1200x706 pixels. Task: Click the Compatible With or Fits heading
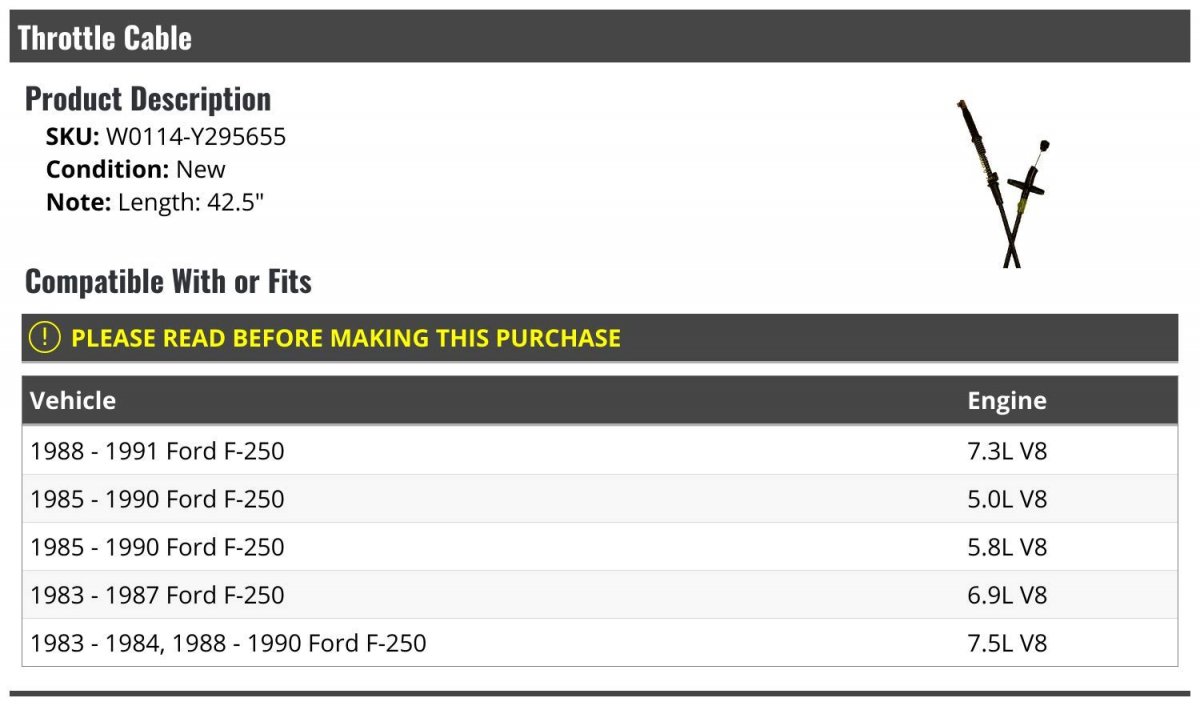tap(168, 282)
